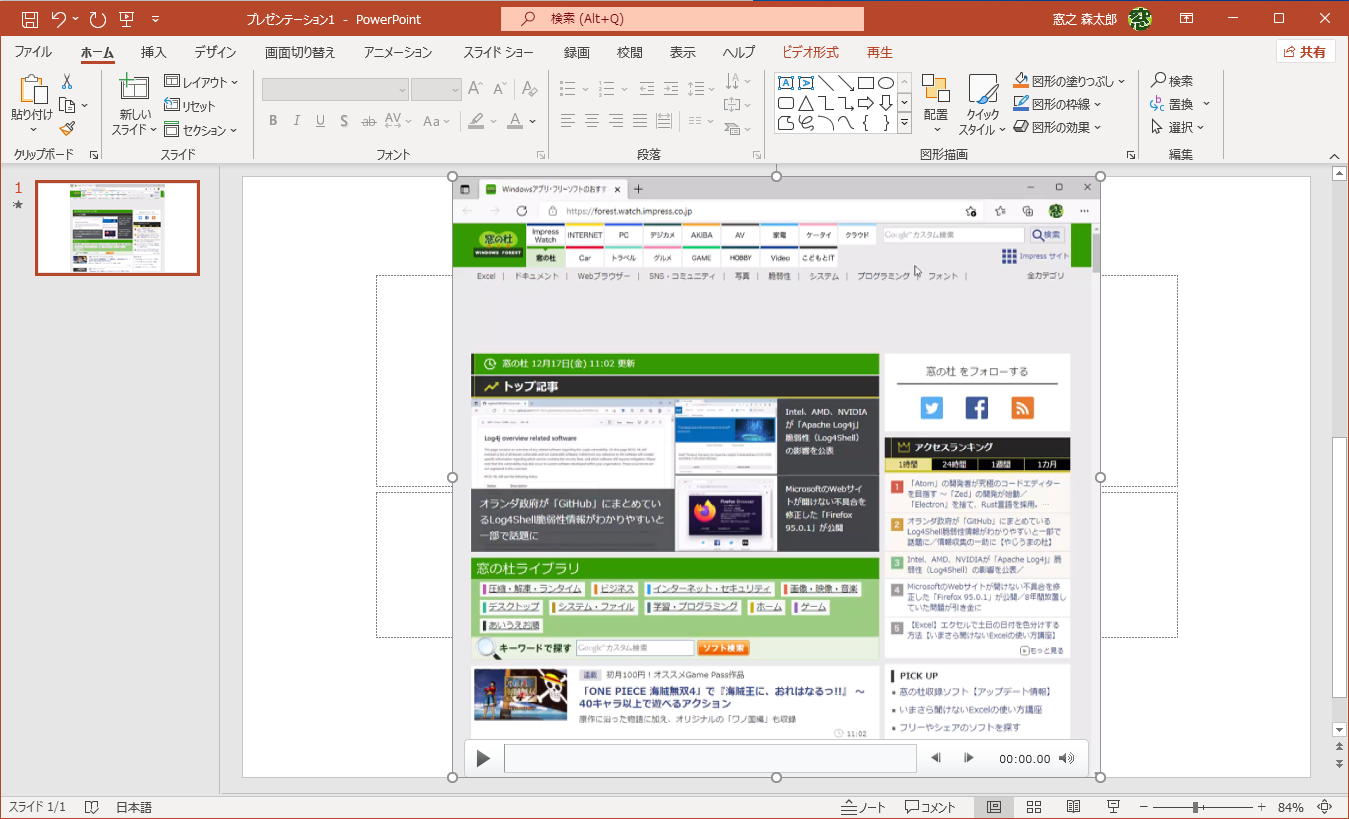1349x819 pixels.
Task: Undo the last action in the title bar
Action: pyautogui.click(x=59, y=19)
